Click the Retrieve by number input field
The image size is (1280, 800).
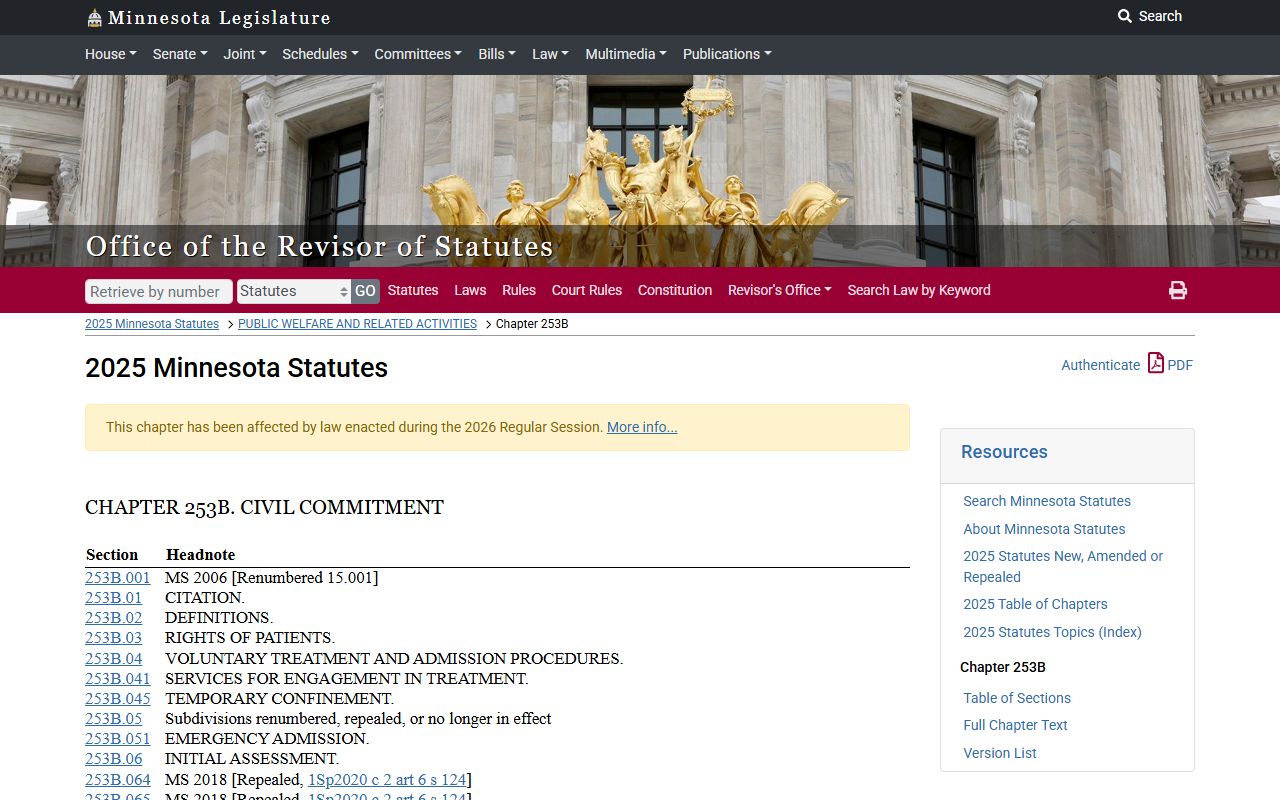point(159,291)
